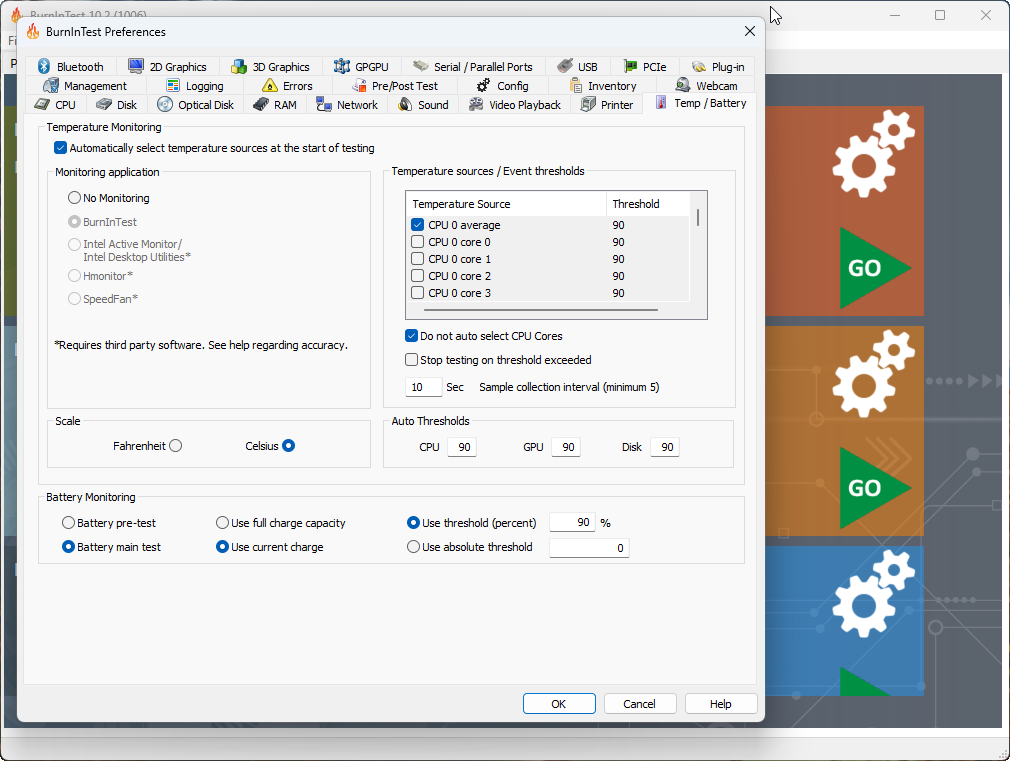
Task: Click the GPGPU tab icon
Action: tap(341, 66)
